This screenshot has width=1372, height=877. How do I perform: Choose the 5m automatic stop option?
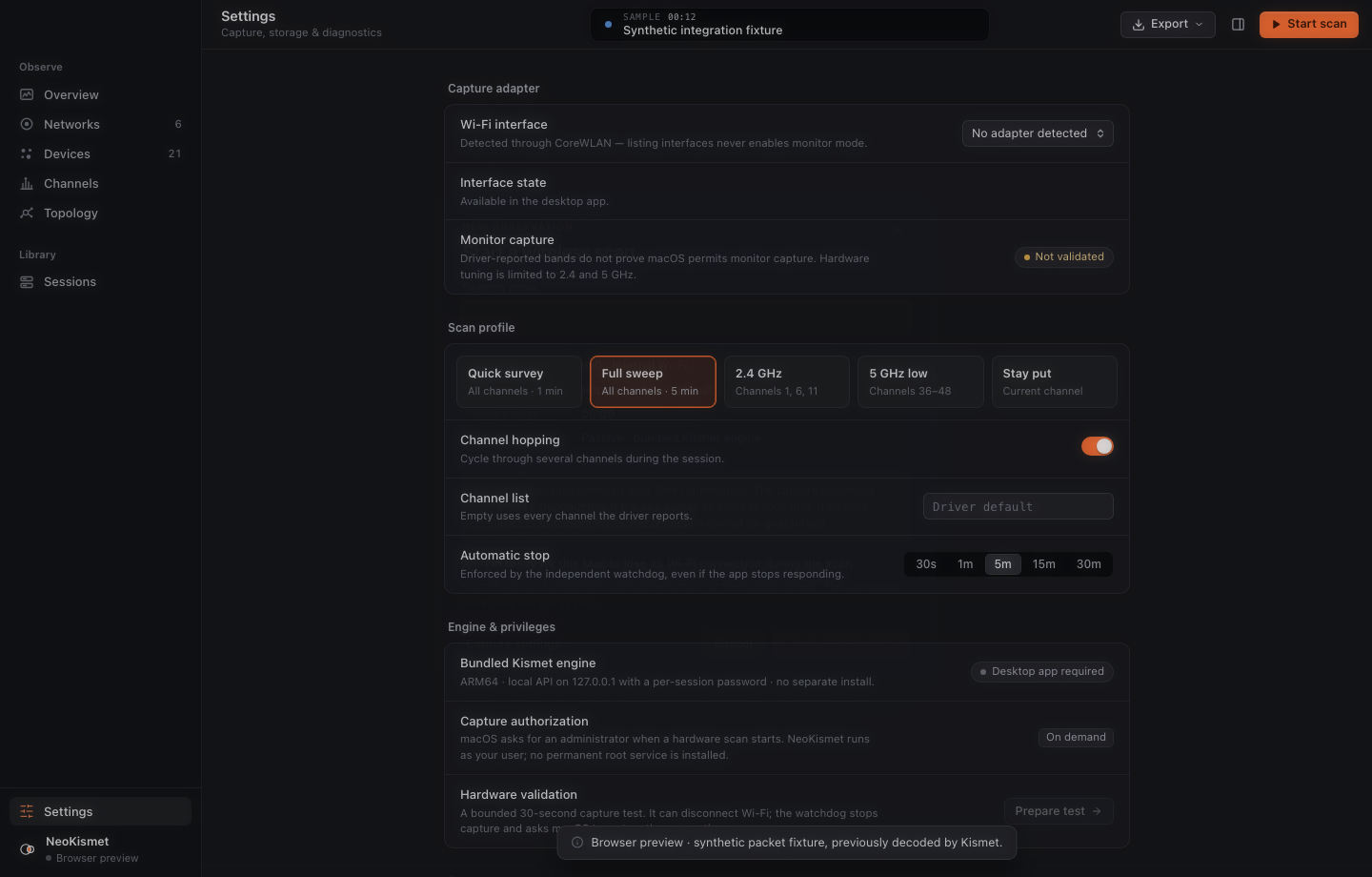[x=1003, y=564]
